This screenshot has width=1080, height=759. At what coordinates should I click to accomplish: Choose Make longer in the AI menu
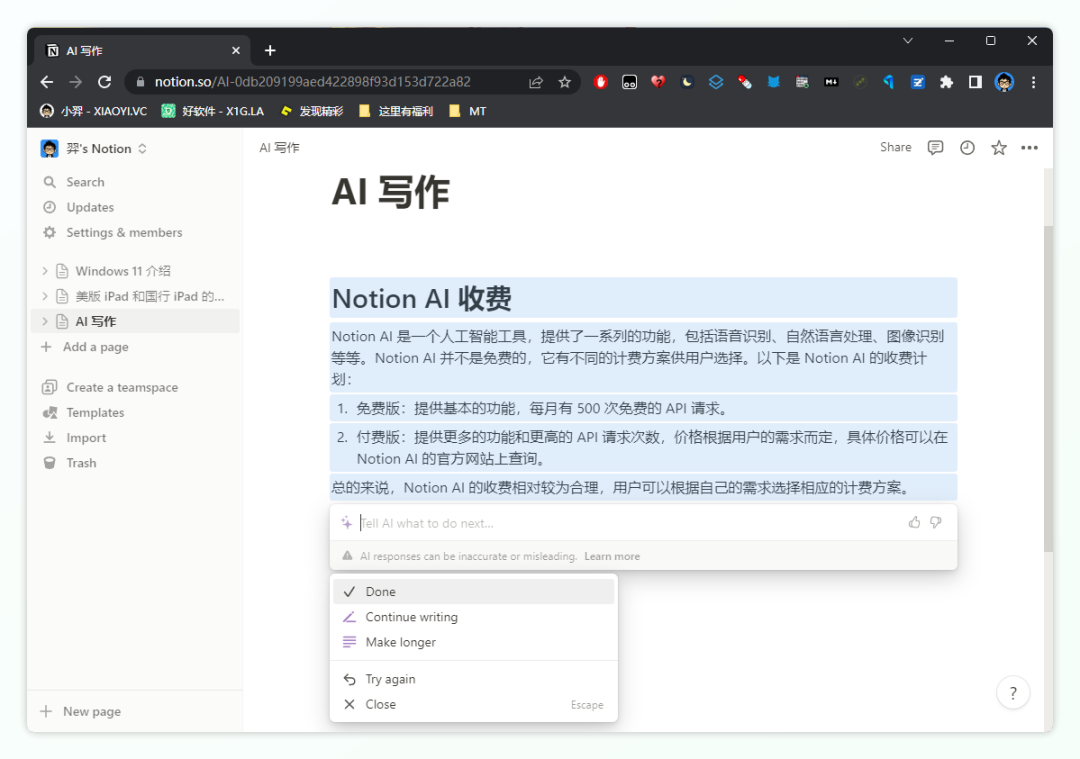coord(400,642)
